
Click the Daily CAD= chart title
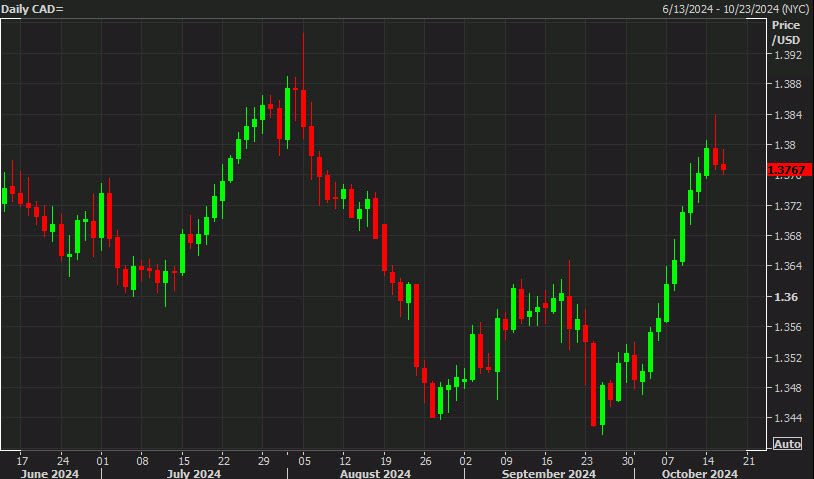click(32, 9)
